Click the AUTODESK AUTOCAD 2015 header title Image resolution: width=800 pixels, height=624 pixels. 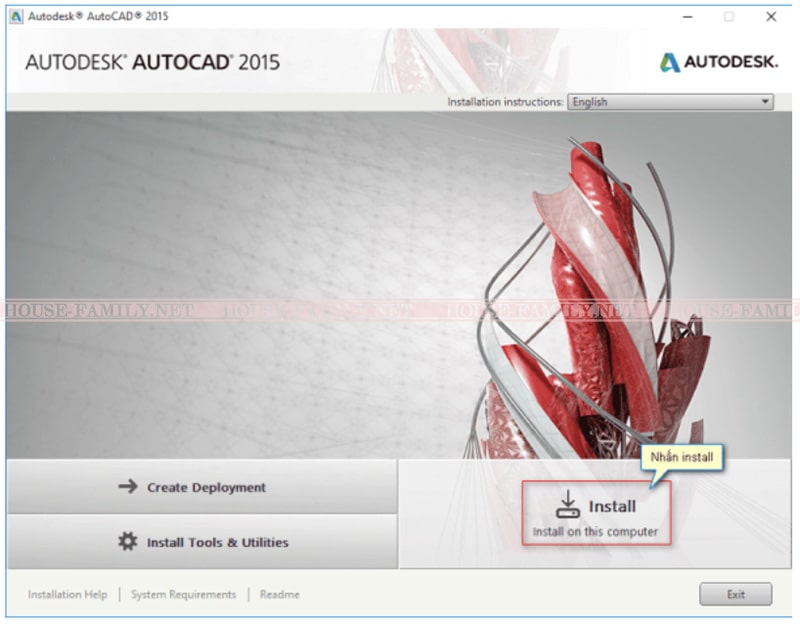[x=153, y=62]
